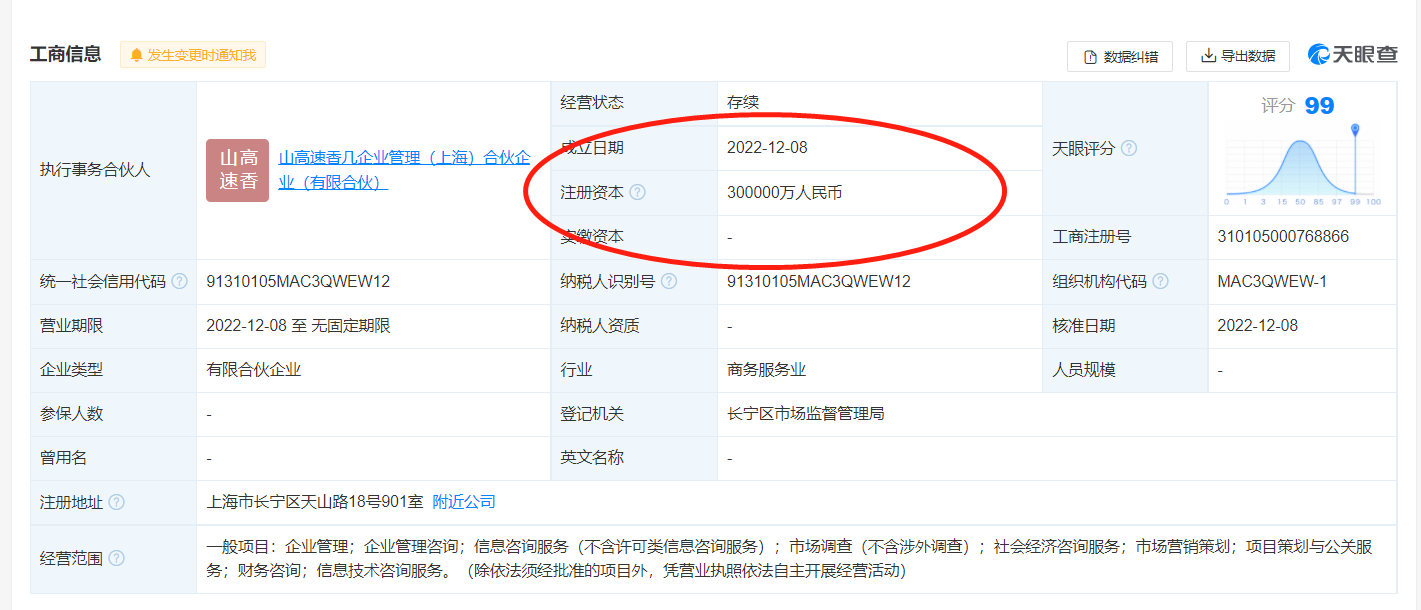
Task: Click the 山高速香 company logo thumbnail
Action: click(237, 170)
